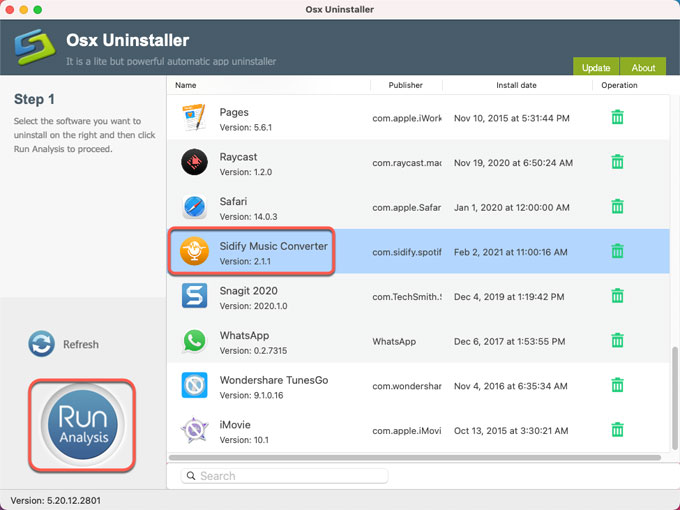This screenshot has width=680, height=510.
Task: Click trash icon for Wondershare TunesGo
Action: (x=617, y=385)
